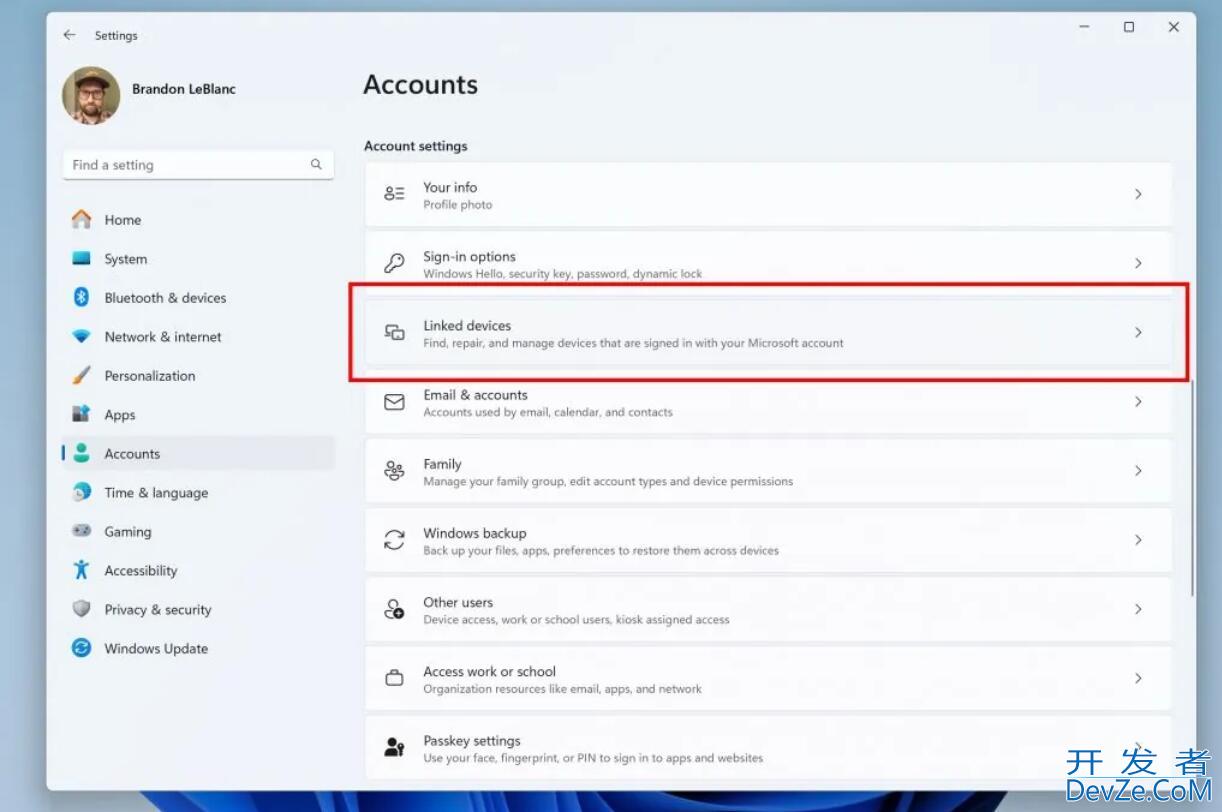
Task: Click the Network wifi icon
Action: point(81,337)
